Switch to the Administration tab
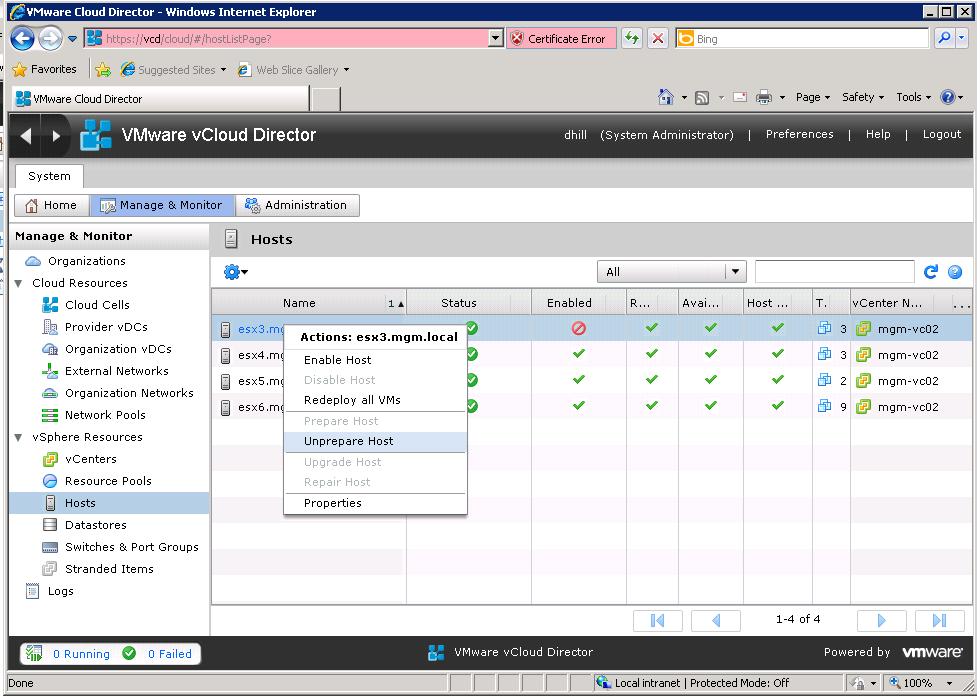Viewport: 977px width, 696px height. [x=297, y=205]
